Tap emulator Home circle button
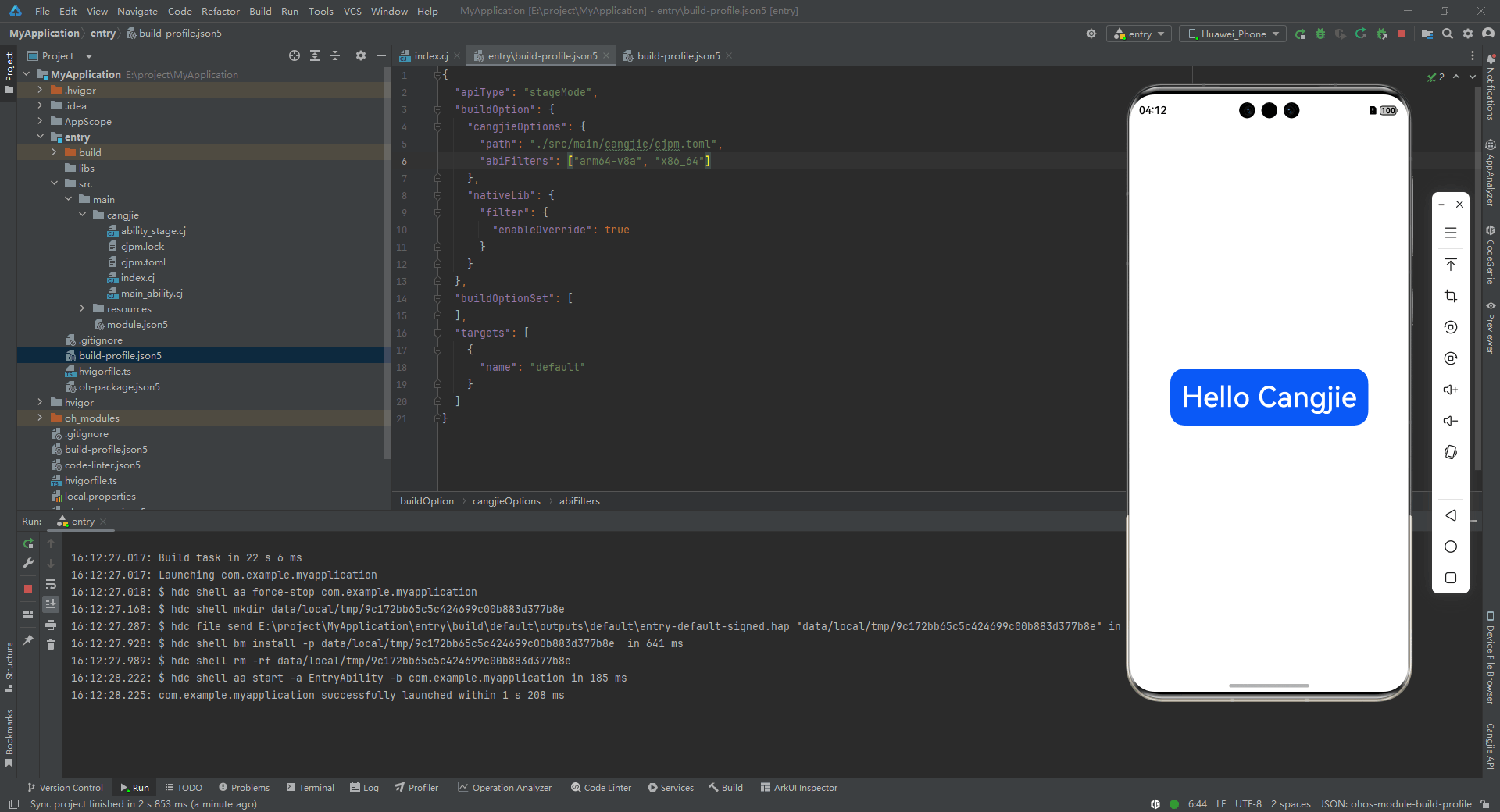Screen dimensions: 1500x812 click(x=1451, y=547)
